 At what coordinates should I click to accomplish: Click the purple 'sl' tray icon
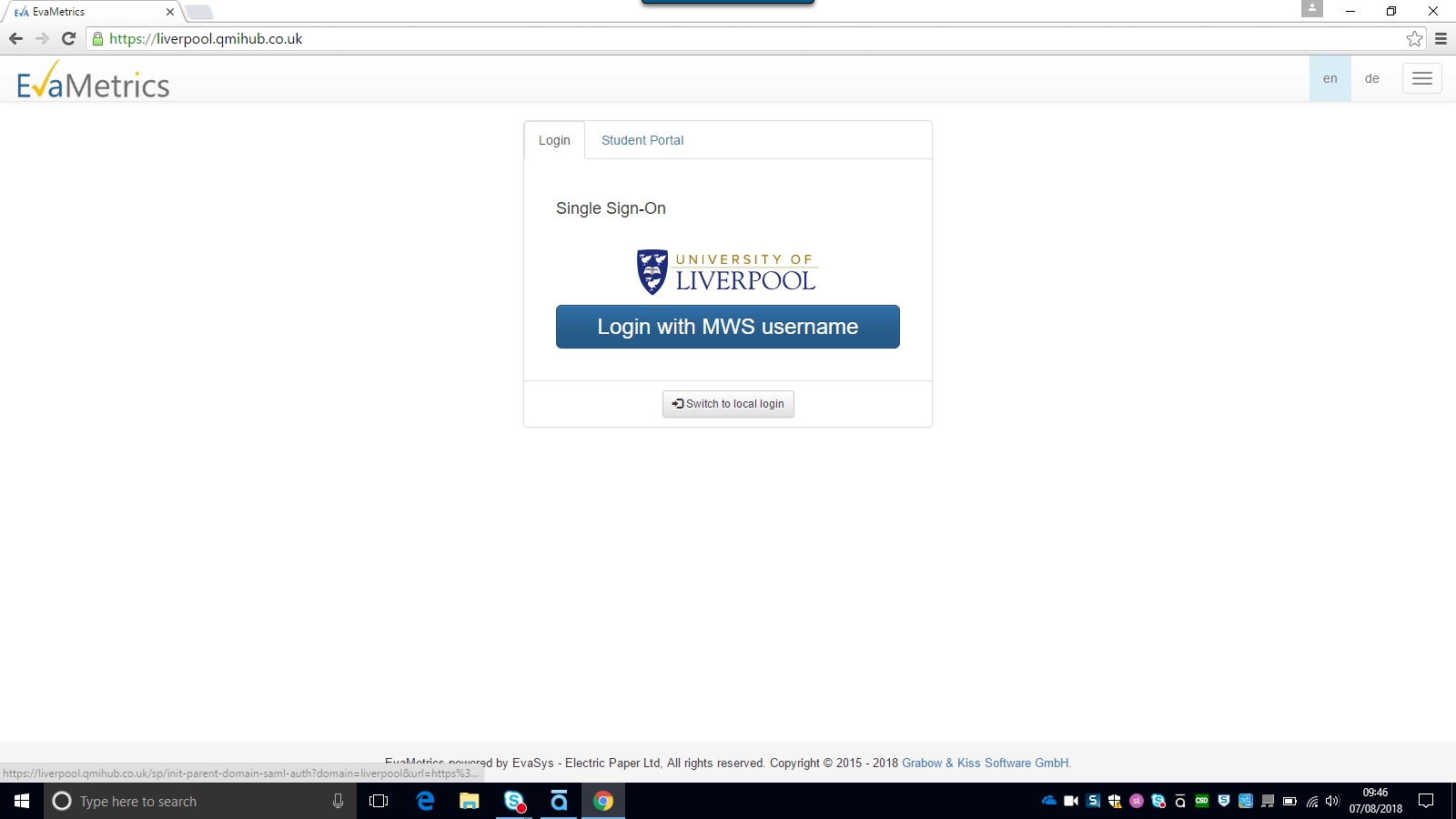pos(1137,801)
